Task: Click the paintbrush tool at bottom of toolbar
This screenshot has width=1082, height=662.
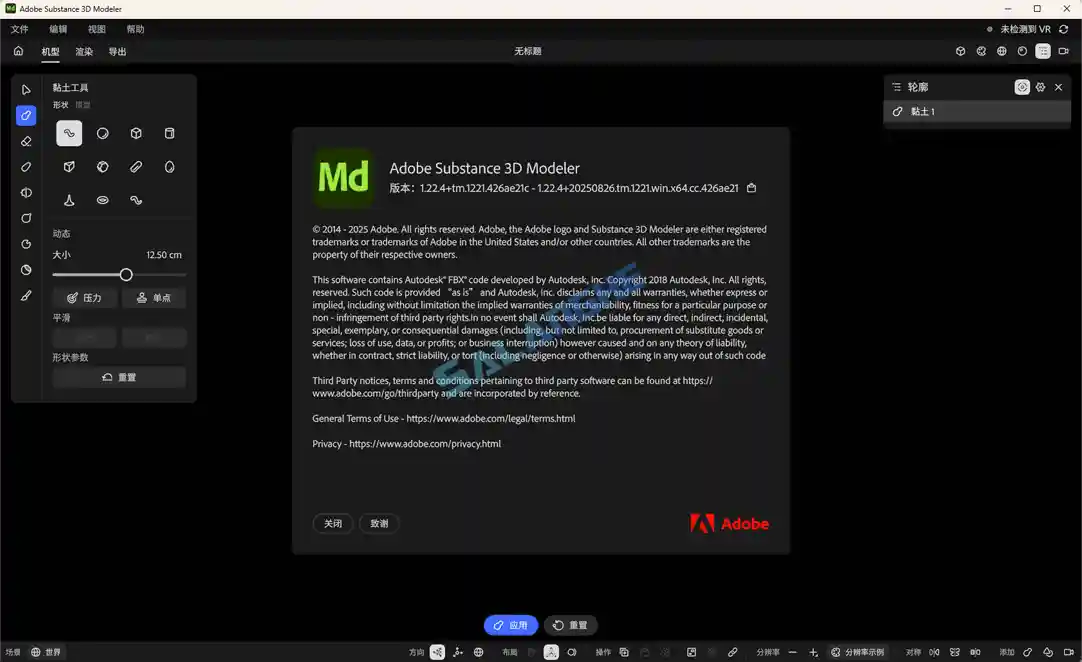Action: pos(24,296)
